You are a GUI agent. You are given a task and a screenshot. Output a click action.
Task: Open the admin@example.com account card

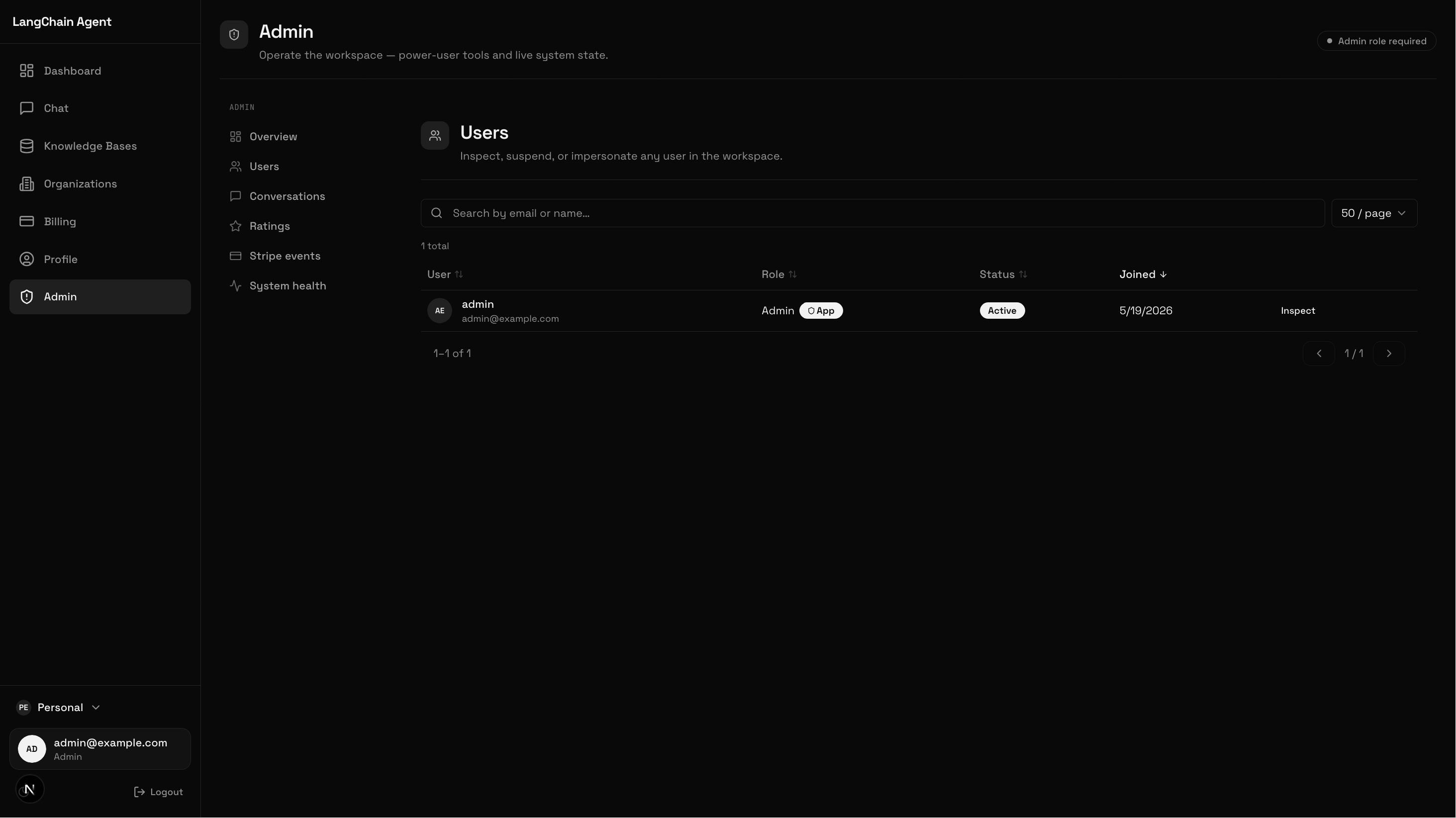pyautogui.click(x=100, y=749)
